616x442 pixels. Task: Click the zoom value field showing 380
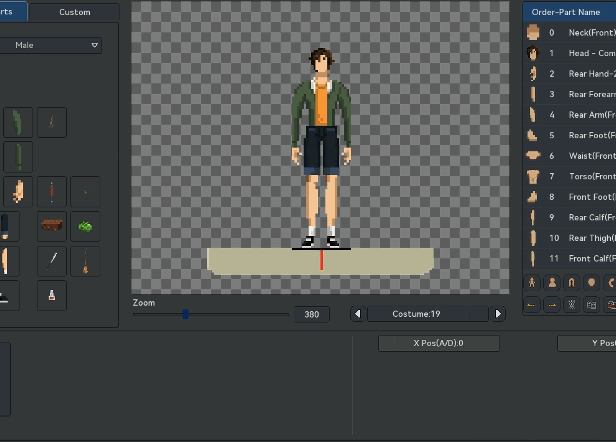coord(311,314)
